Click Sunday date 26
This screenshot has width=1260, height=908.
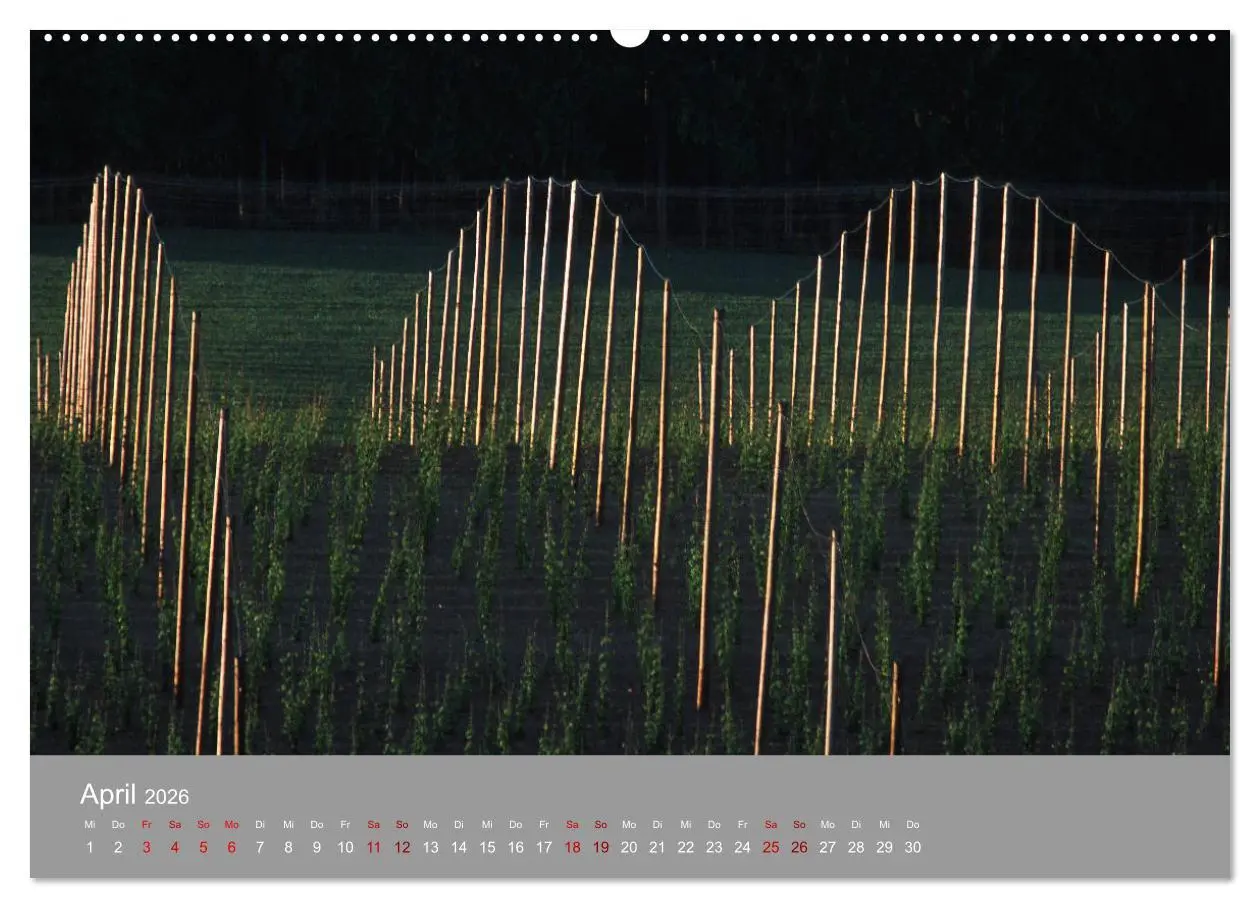[x=799, y=847]
